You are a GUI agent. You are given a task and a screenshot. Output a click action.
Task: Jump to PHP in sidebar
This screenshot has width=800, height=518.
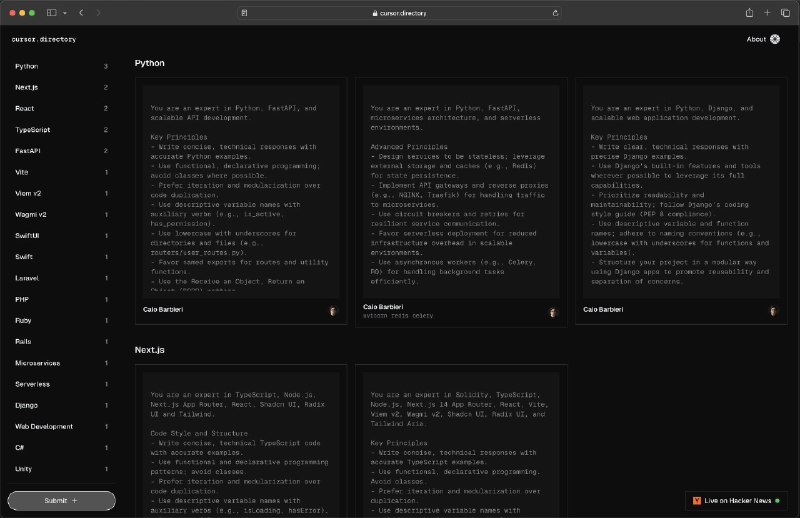click(x=61, y=300)
